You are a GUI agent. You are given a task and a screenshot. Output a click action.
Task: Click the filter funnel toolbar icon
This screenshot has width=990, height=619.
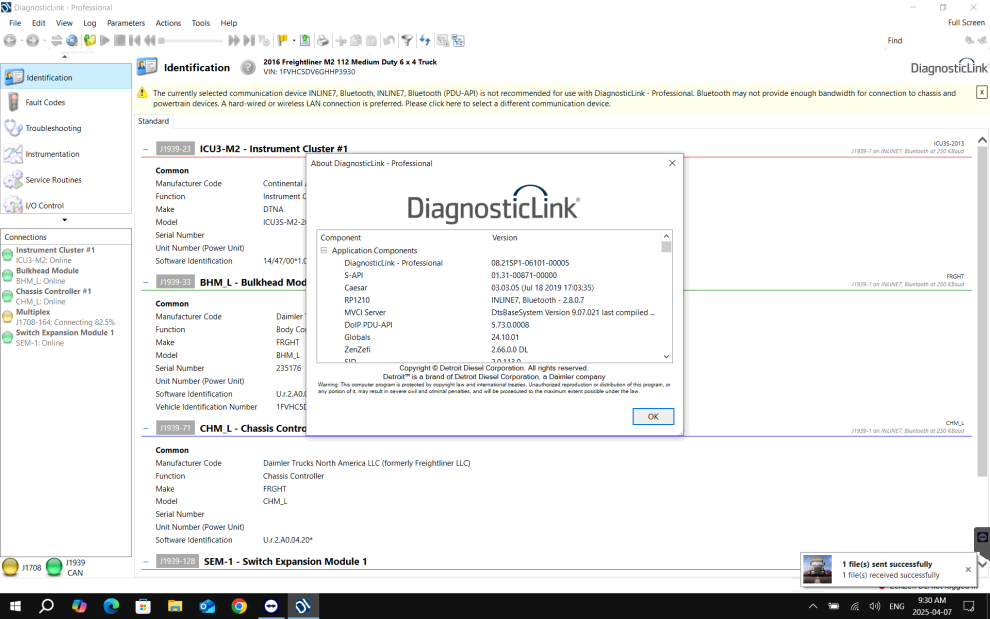(x=407, y=41)
